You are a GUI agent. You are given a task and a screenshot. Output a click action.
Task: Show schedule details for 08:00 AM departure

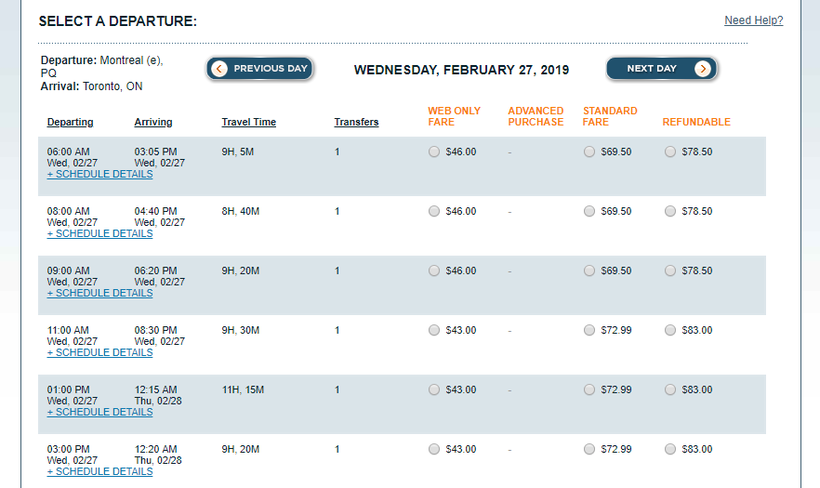tap(100, 234)
